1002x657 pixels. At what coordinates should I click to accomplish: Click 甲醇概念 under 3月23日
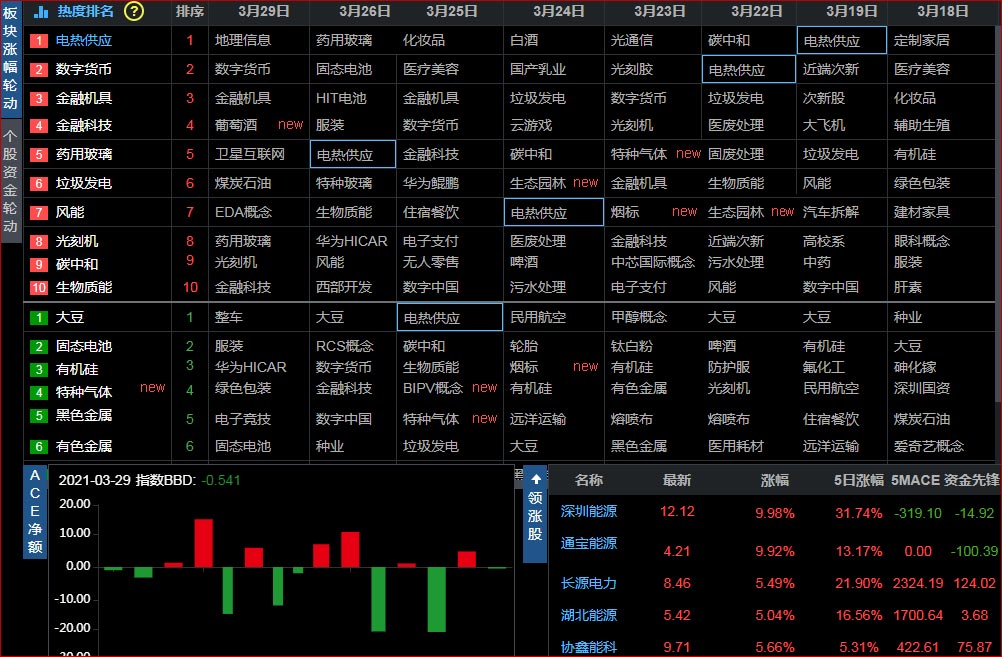638,317
